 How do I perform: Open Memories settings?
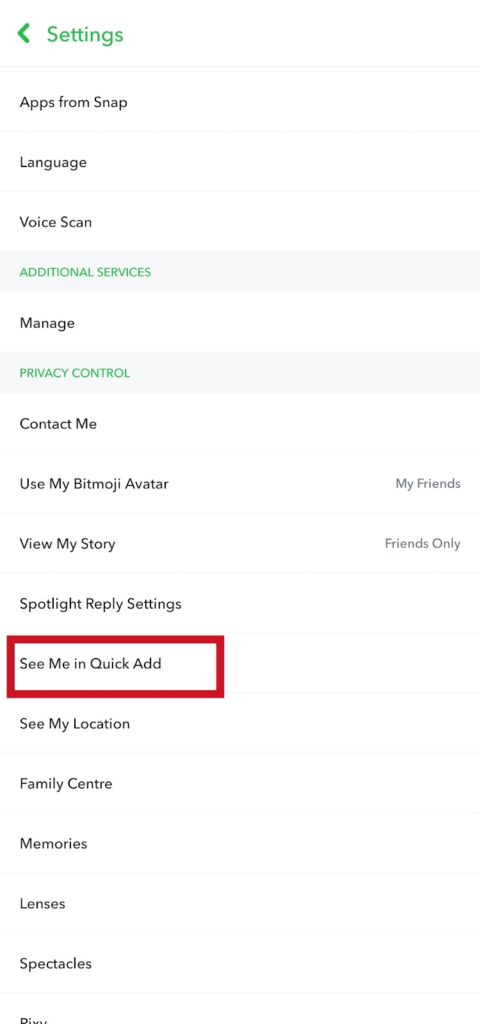pos(240,844)
